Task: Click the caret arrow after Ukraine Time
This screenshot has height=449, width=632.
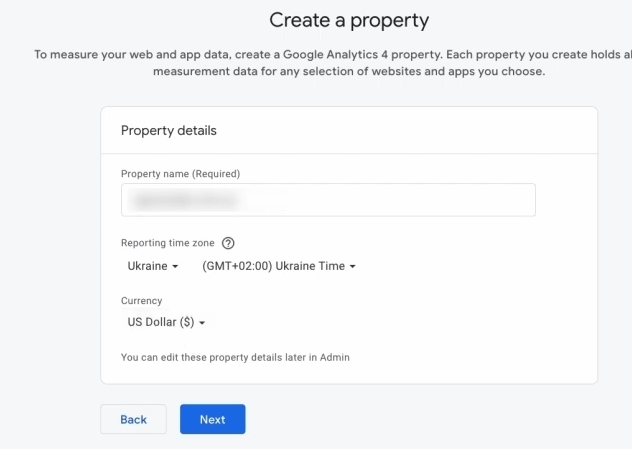Action: 353,267
